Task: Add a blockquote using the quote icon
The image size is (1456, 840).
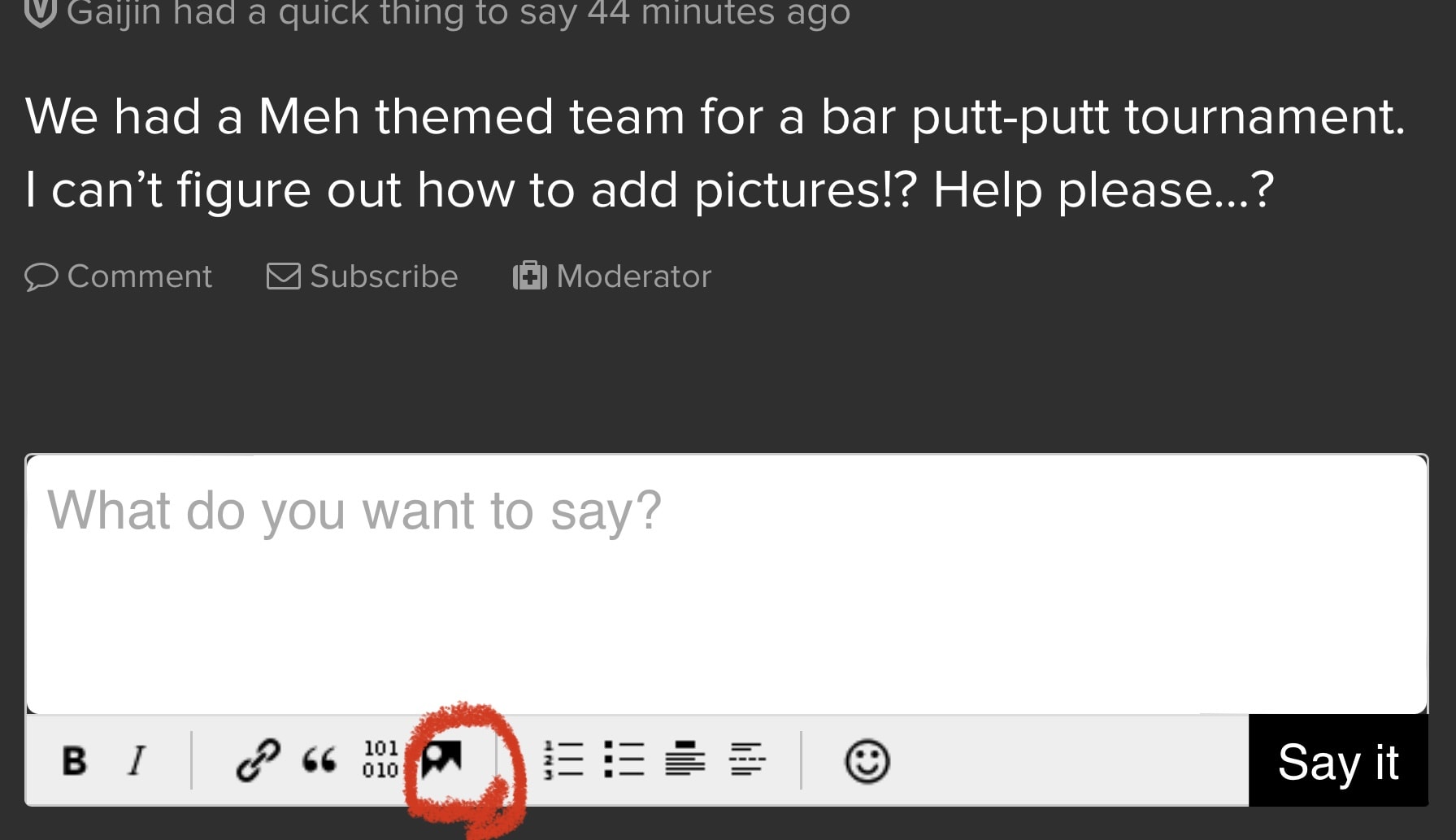Action: (x=319, y=761)
